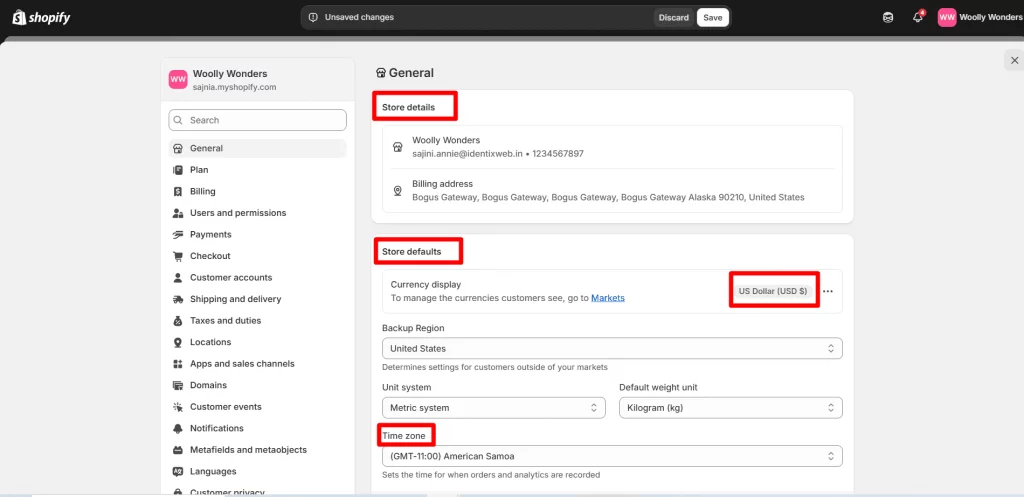Click the Plan icon in sidebar
This screenshot has width=1024, height=497.
[x=178, y=170]
